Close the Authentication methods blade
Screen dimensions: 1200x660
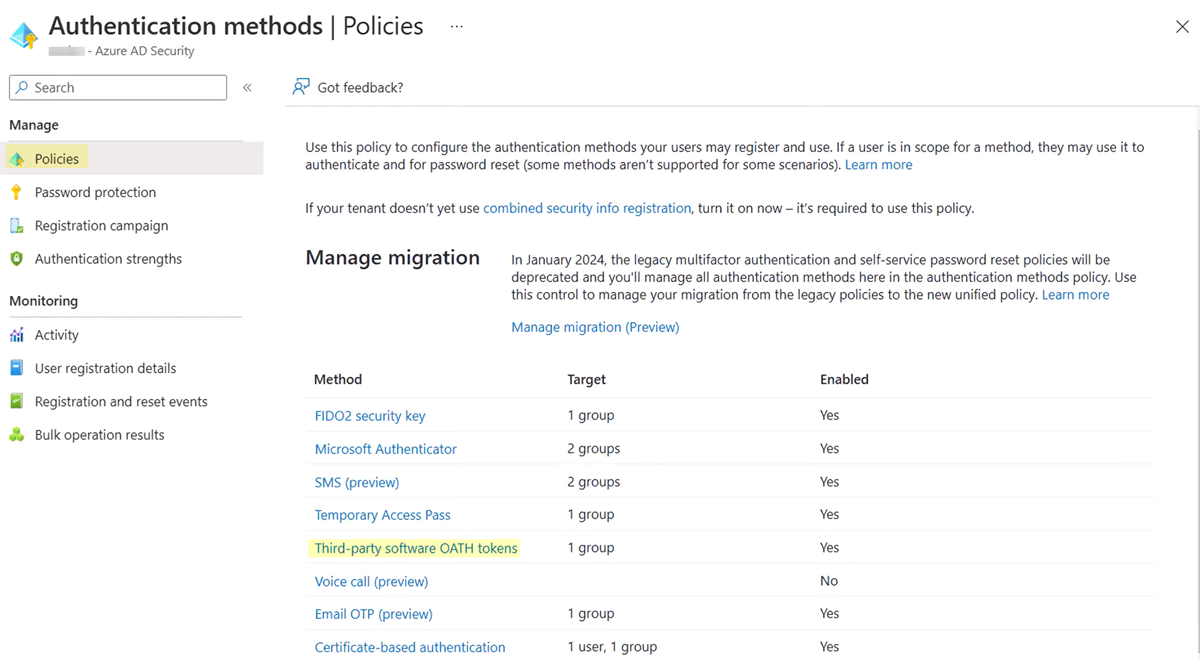click(1182, 27)
